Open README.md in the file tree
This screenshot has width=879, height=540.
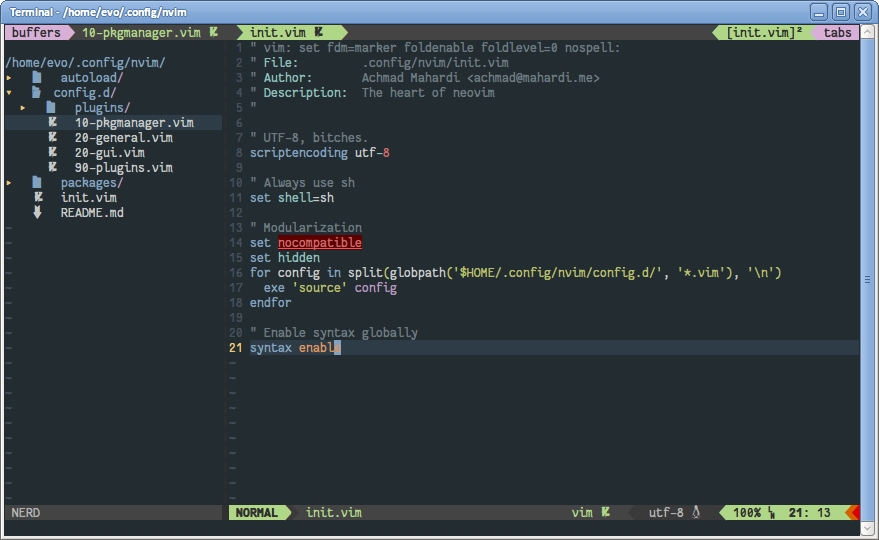92,213
